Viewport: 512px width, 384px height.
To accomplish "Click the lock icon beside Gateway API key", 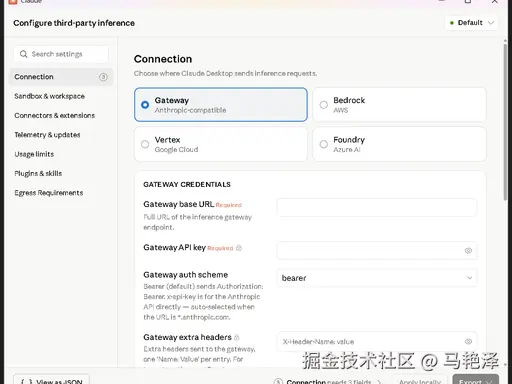I will click(x=239, y=248).
